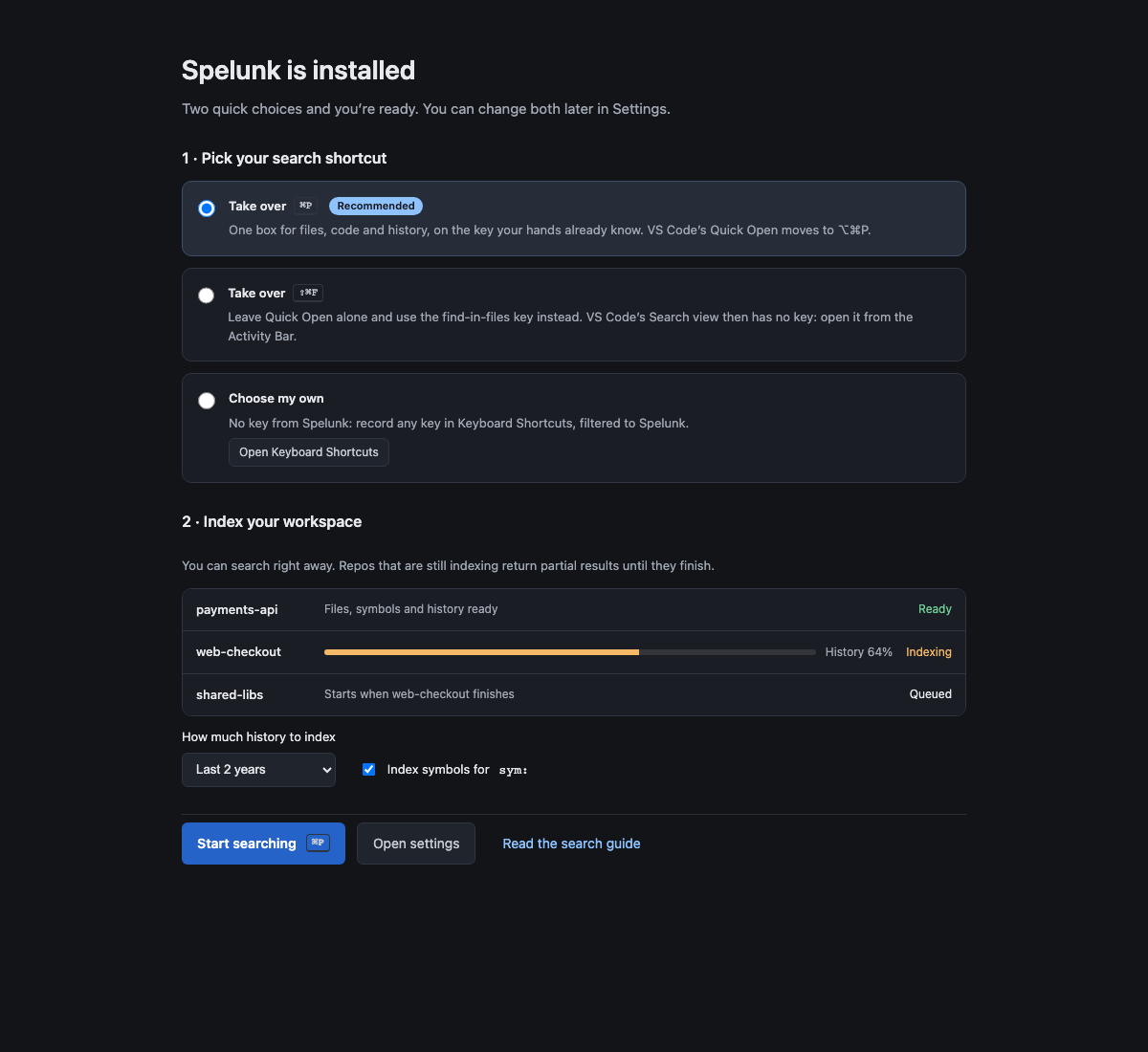Open settings via the Open settings button
This screenshot has height=1052, width=1148.
click(x=416, y=844)
